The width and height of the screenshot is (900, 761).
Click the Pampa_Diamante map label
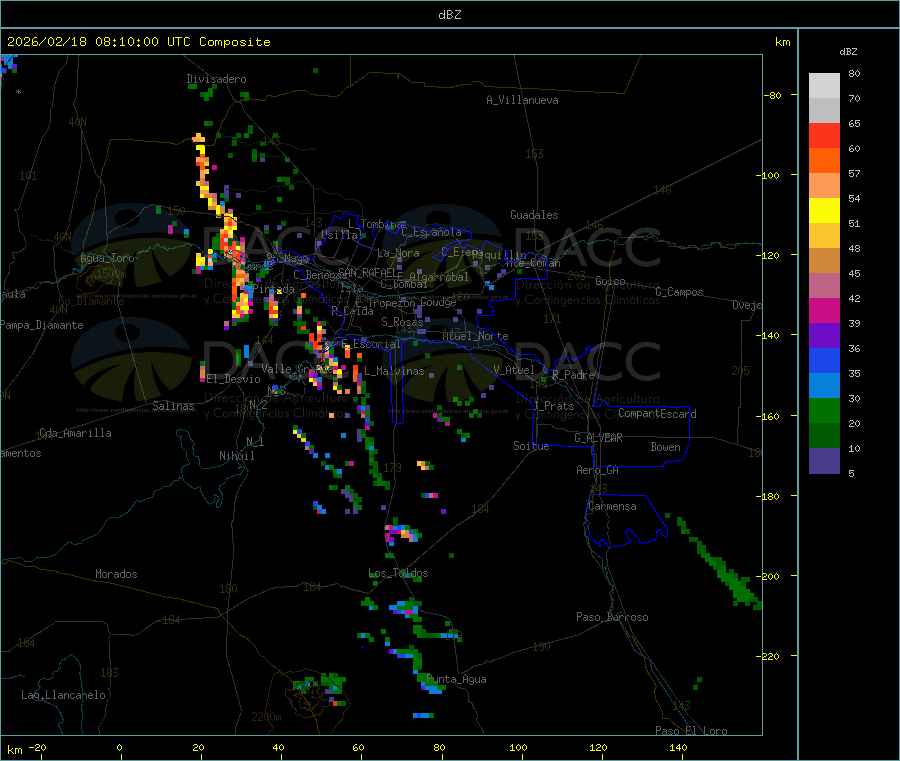(41, 325)
